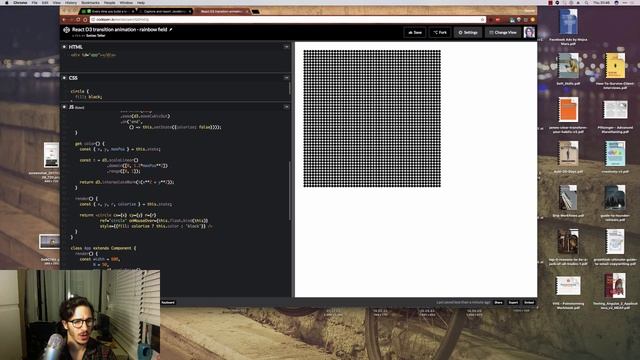640x360 pixels.
Task: Click the CSS editor vertical scrollbar
Action: 290,88
